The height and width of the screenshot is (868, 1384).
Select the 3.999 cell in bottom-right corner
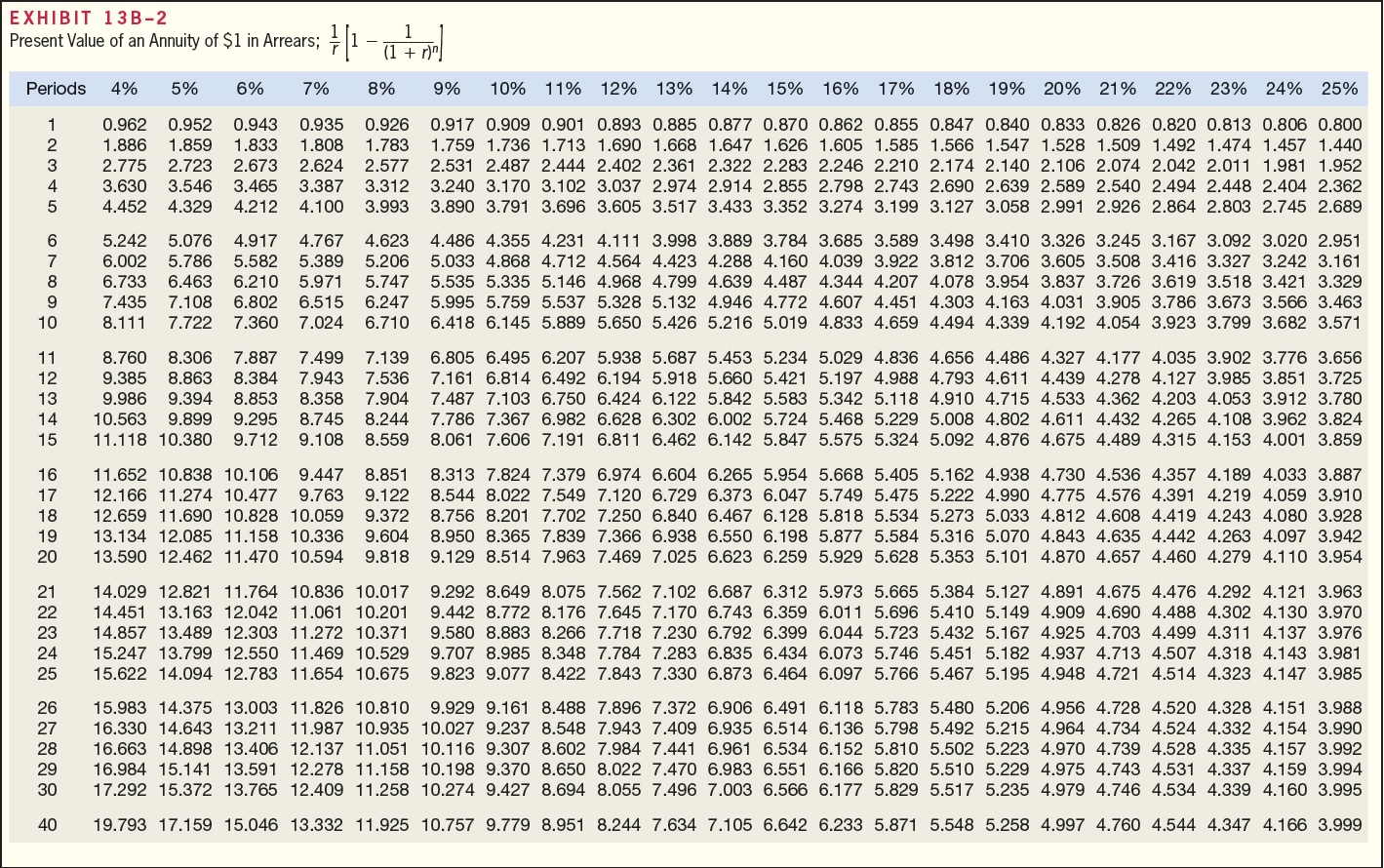click(1339, 825)
